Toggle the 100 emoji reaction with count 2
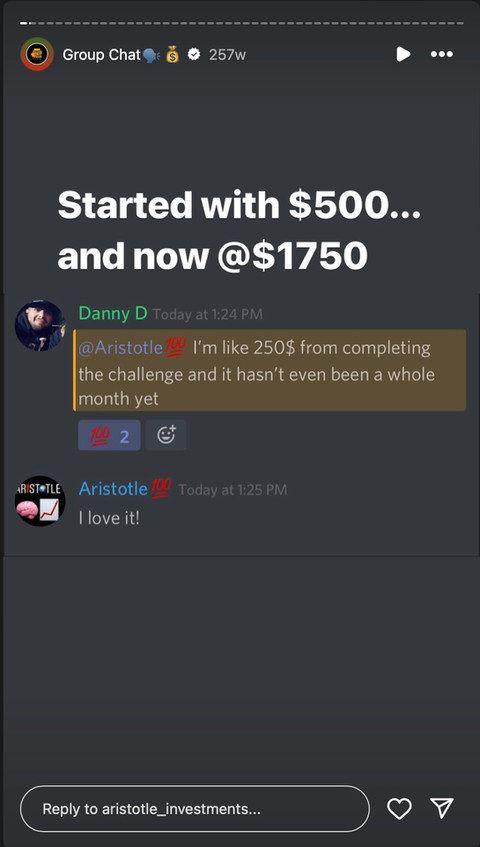Viewport: 480px width, 847px height. (109, 435)
